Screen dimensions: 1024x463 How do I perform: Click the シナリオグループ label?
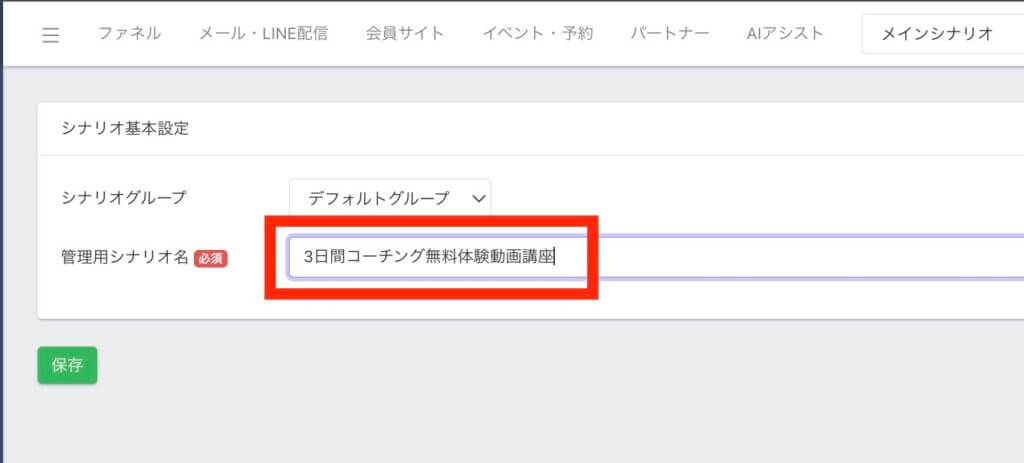point(124,198)
